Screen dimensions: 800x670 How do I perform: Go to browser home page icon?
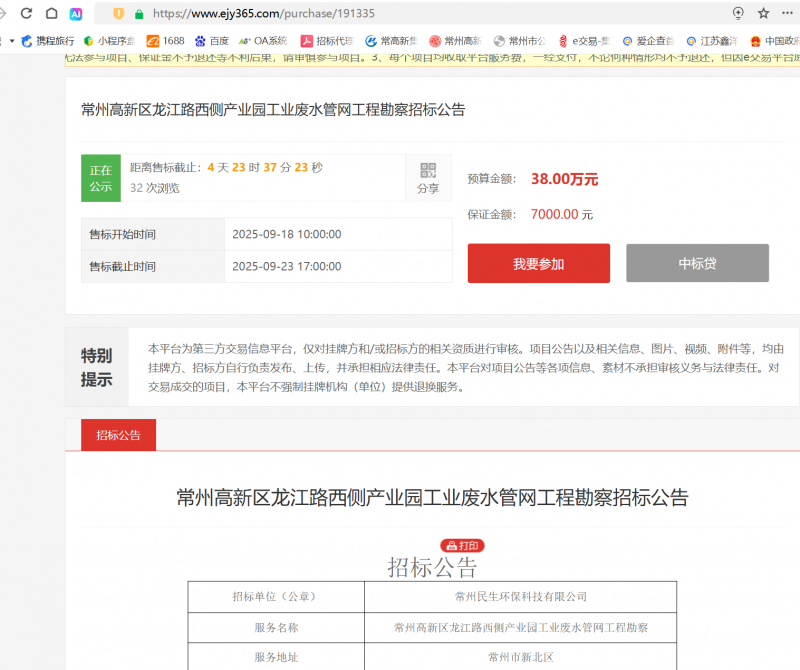(51, 13)
